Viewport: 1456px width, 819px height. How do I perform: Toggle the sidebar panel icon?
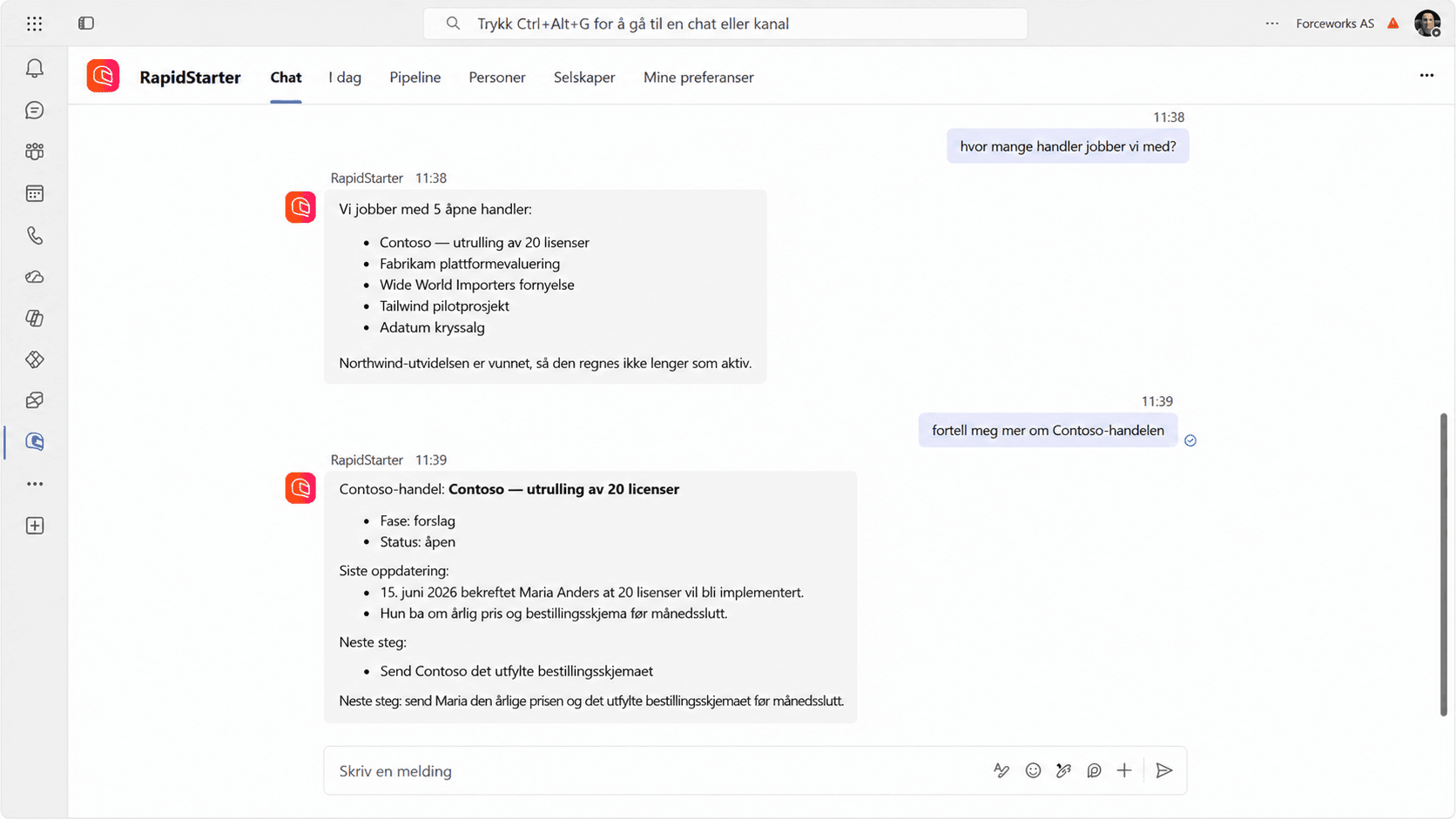click(x=86, y=23)
